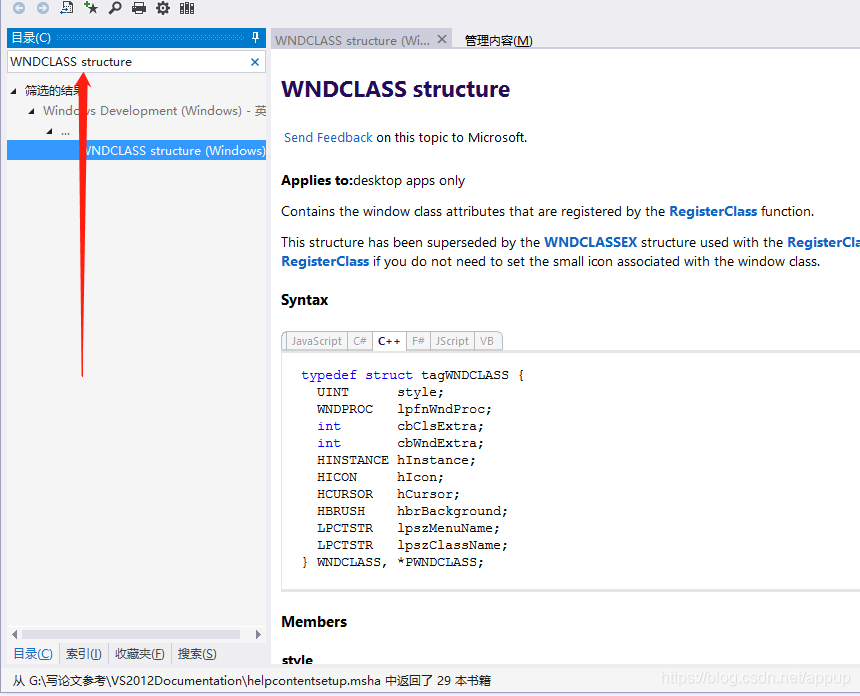The height and width of the screenshot is (696, 860).
Task: Switch to 收藏夹(F) bottom tab
Action: pos(140,654)
